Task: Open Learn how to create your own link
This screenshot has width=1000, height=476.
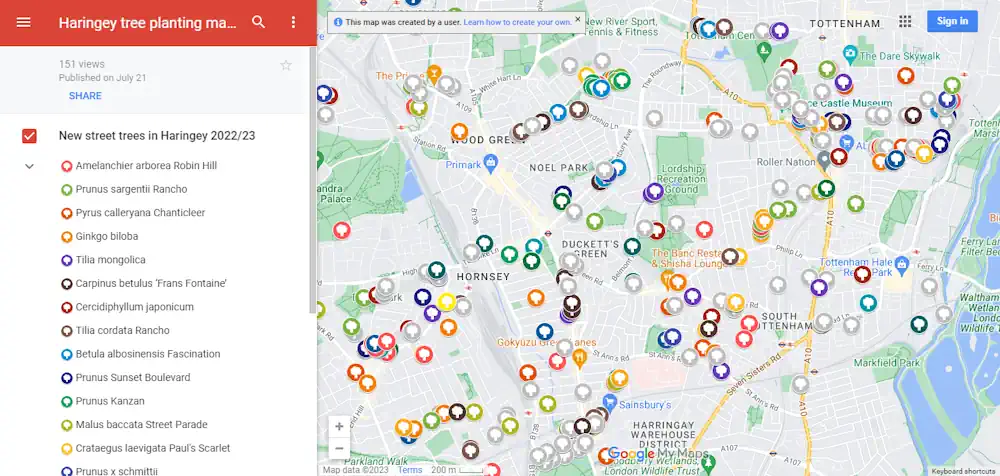Action: (x=517, y=22)
